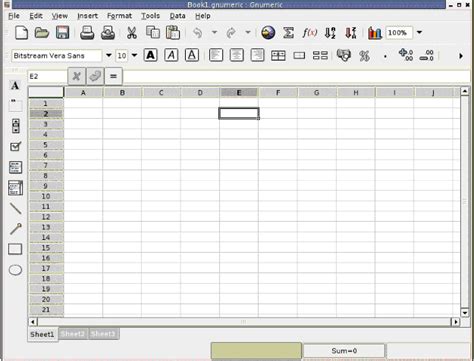Switch to Sheet3 tab

tap(103, 334)
